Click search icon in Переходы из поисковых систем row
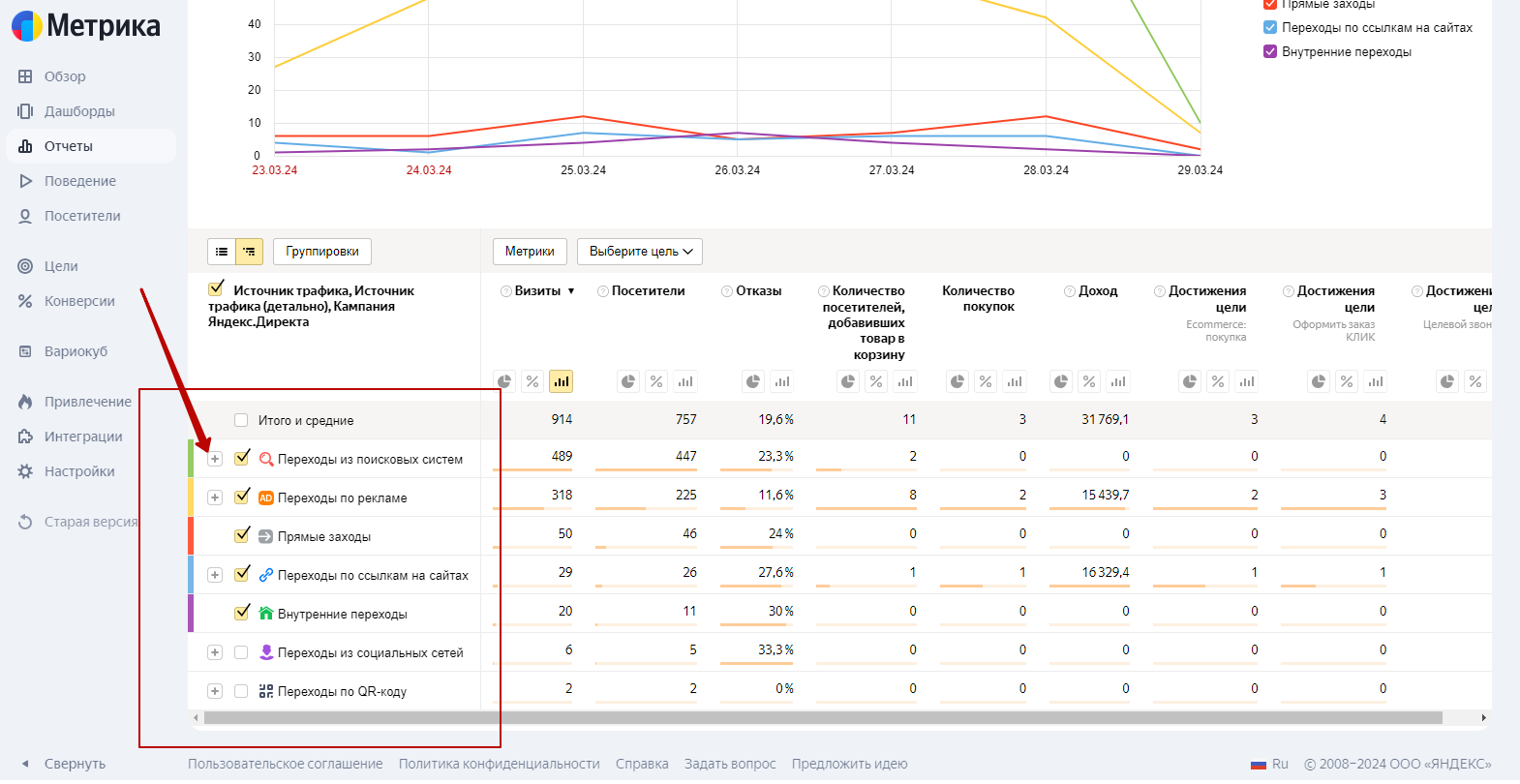This screenshot has height=784, width=1520. coord(266,459)
